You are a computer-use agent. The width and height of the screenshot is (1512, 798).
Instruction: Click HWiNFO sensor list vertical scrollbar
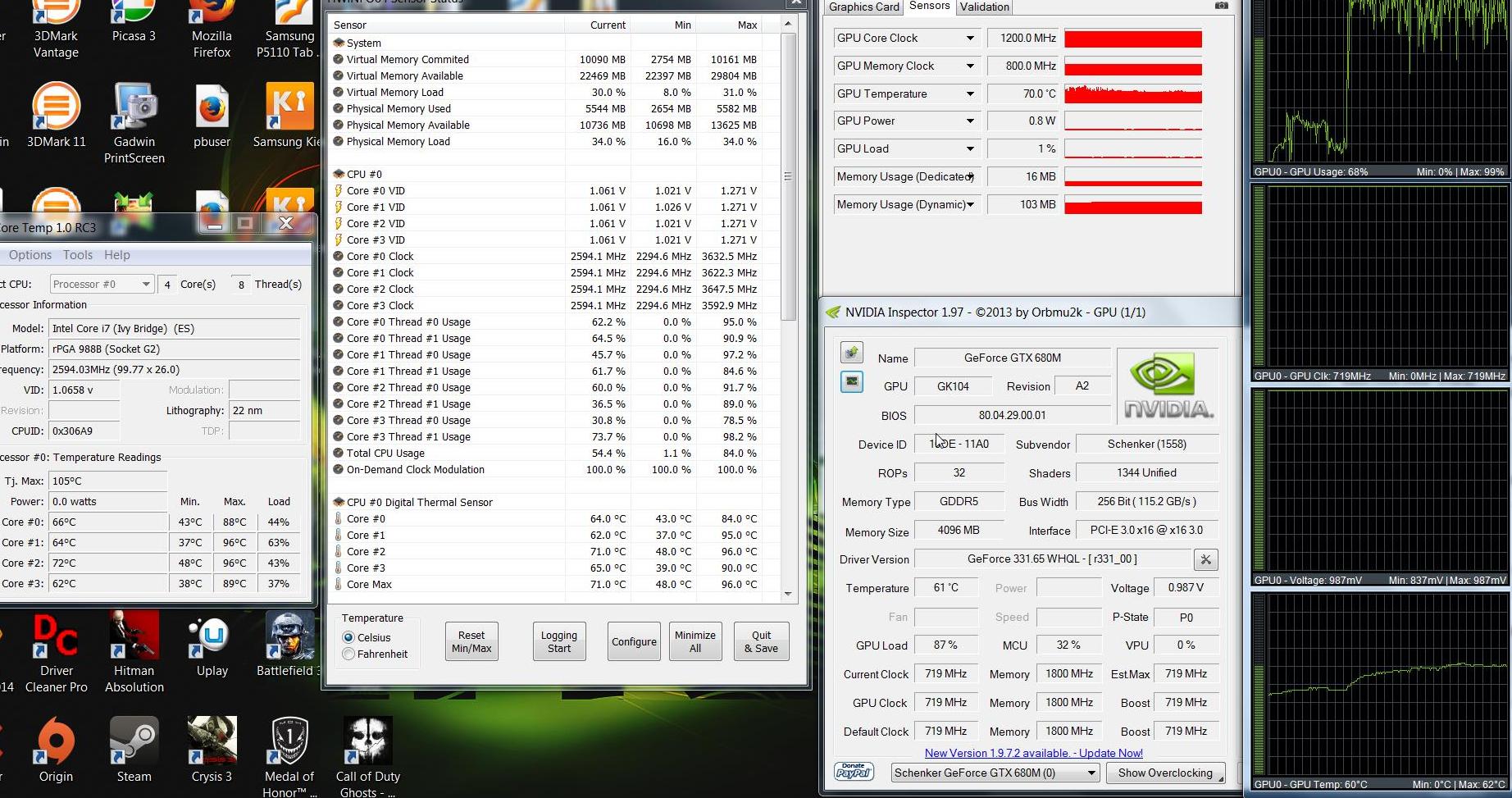(788, 176)
